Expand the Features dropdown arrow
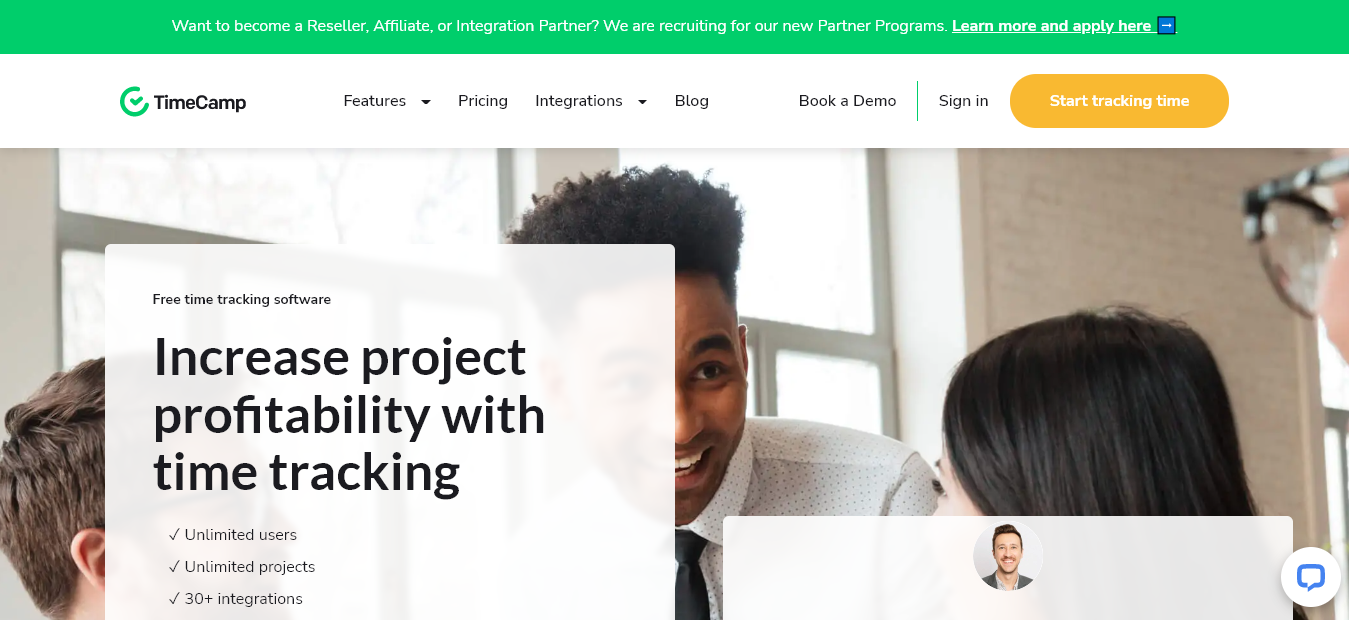The height and width of the screenshot is (620, 1349). tap(426, 102)
